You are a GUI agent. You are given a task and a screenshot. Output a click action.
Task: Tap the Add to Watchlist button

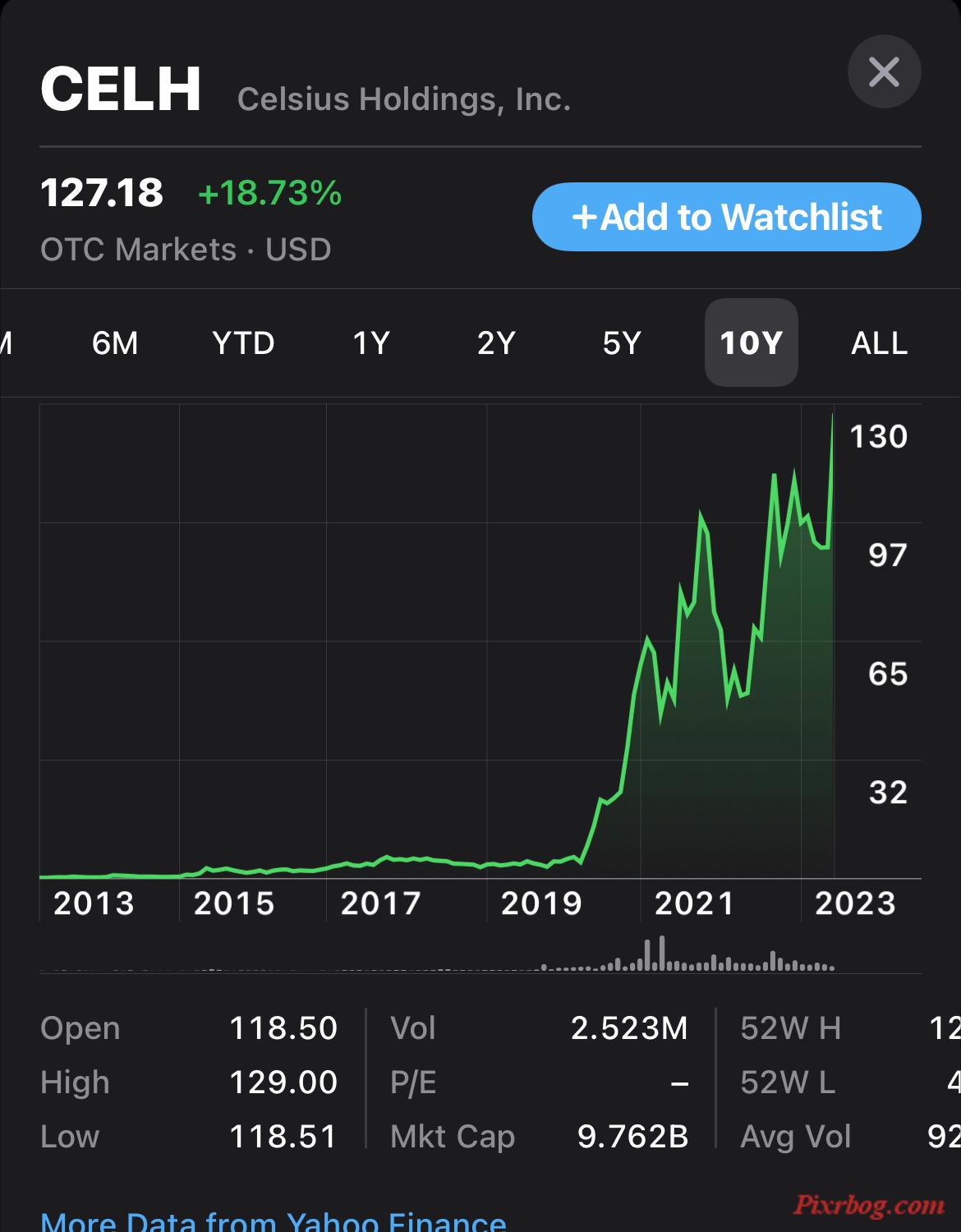pos(726,217)
